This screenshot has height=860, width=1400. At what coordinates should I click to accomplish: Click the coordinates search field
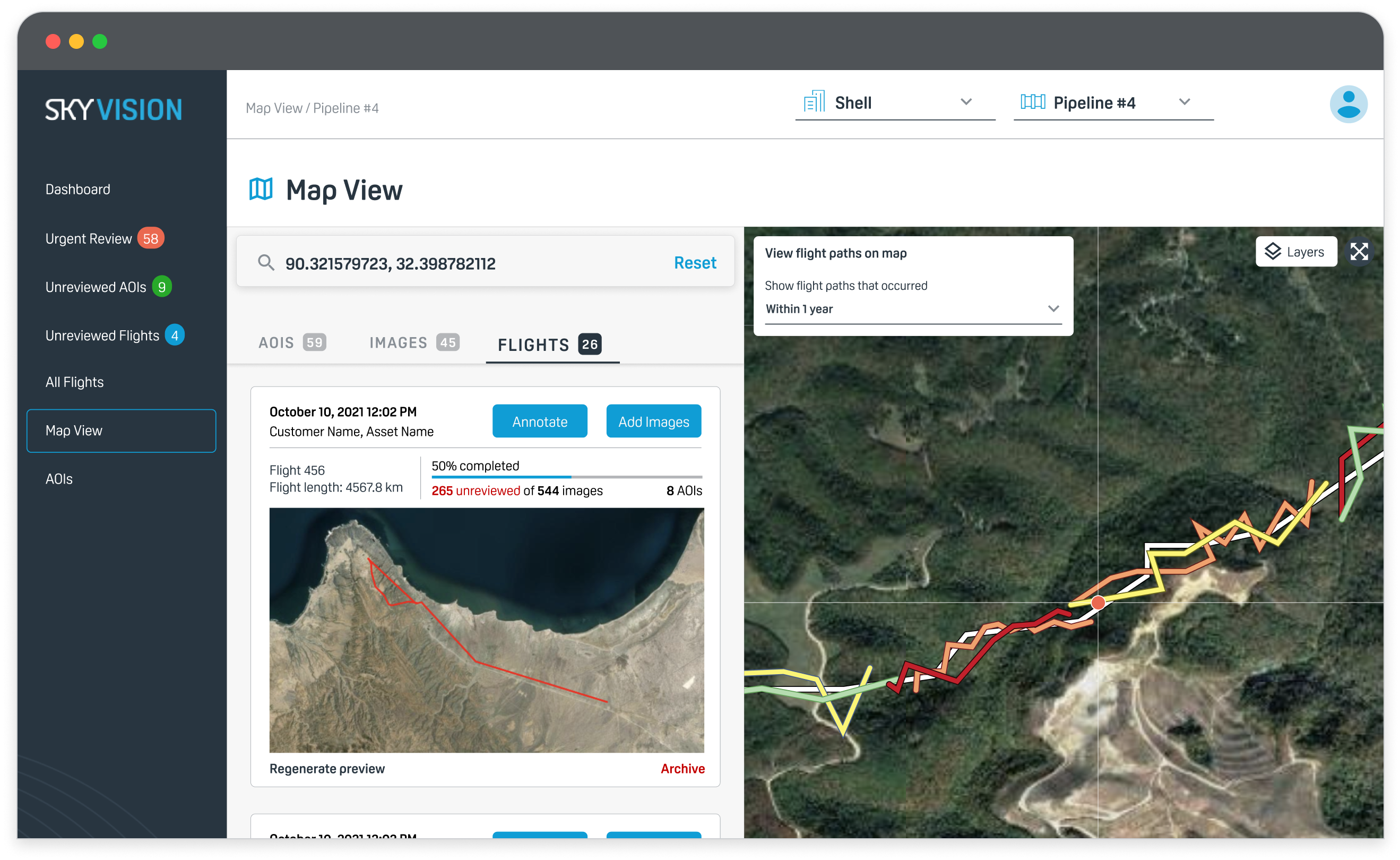click(x=485, y=262)
